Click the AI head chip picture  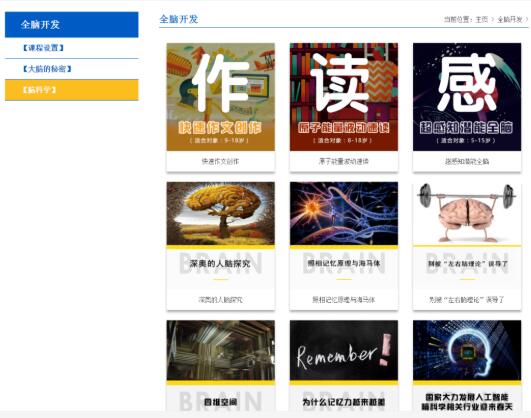click(467, 350)
